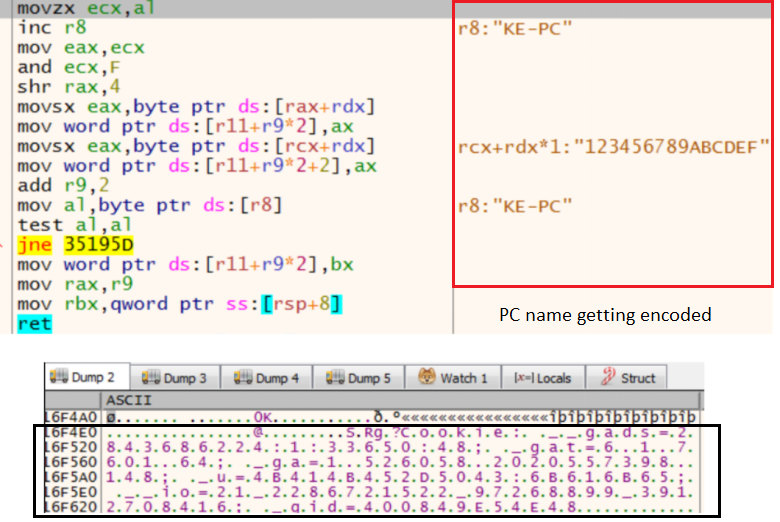
Task: Select 'movsx eax,byte ptr ds:[rax+rdx]' line
Action: pyautogui.click(x=196, y=106)
